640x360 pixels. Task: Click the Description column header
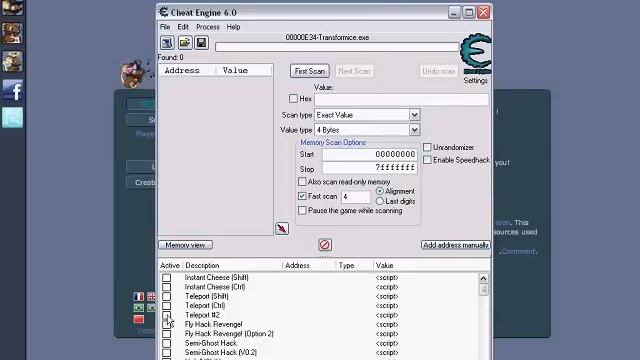point(232,265)
